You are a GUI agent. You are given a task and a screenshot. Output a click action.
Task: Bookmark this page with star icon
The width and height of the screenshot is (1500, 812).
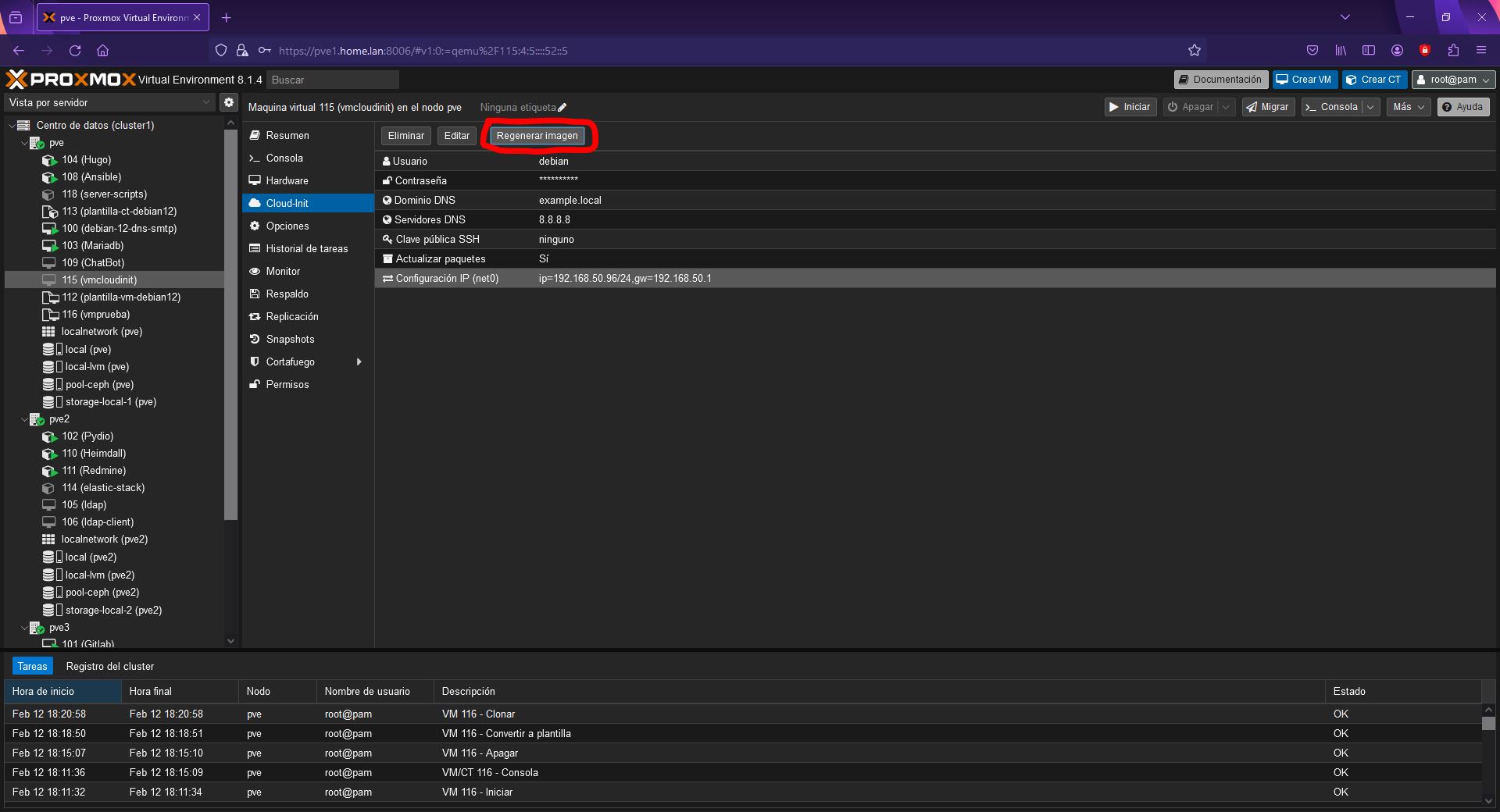point(1194,51)
